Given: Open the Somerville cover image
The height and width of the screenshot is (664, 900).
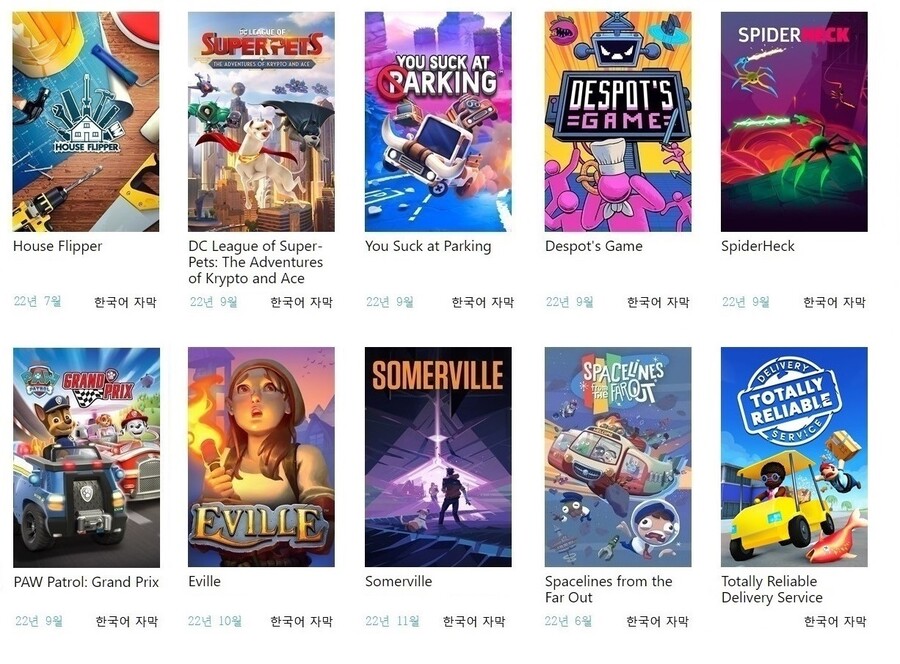Looking at the screenshot, I should [x=438, y=457].
